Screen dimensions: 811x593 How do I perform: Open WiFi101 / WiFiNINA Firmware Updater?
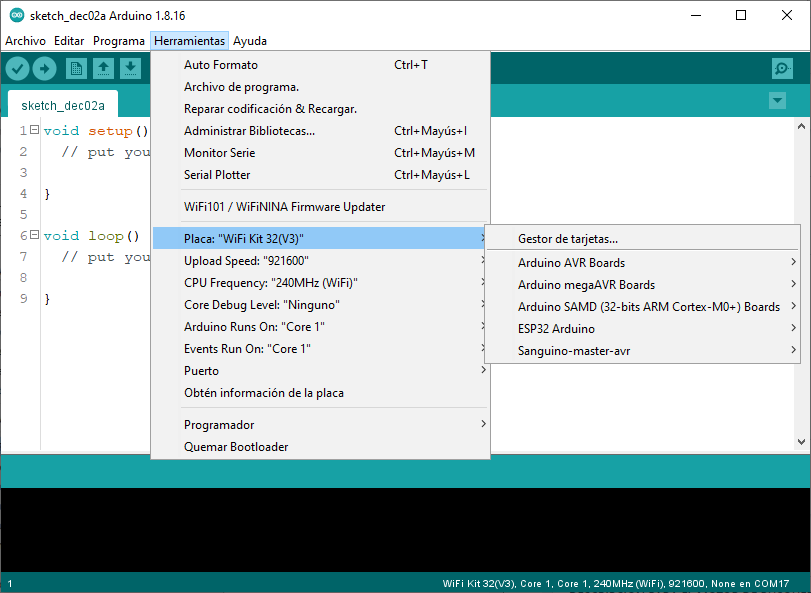tap(321, 207)
